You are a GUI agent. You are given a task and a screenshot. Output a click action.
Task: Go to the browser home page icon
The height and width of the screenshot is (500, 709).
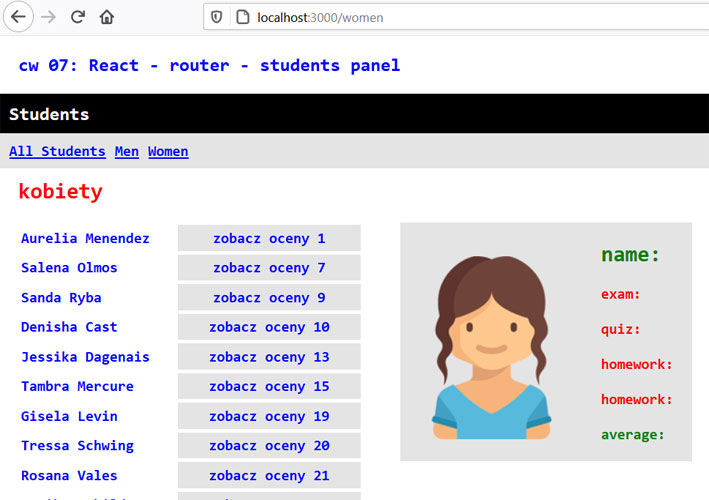106,17
